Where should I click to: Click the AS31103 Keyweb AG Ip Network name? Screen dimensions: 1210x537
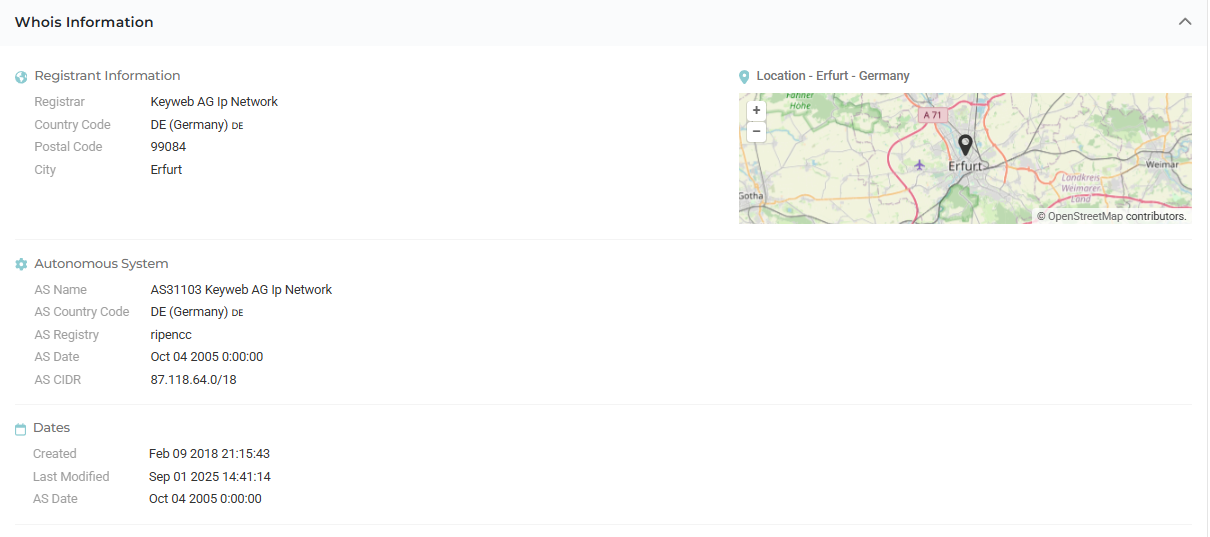coord(241,290)
